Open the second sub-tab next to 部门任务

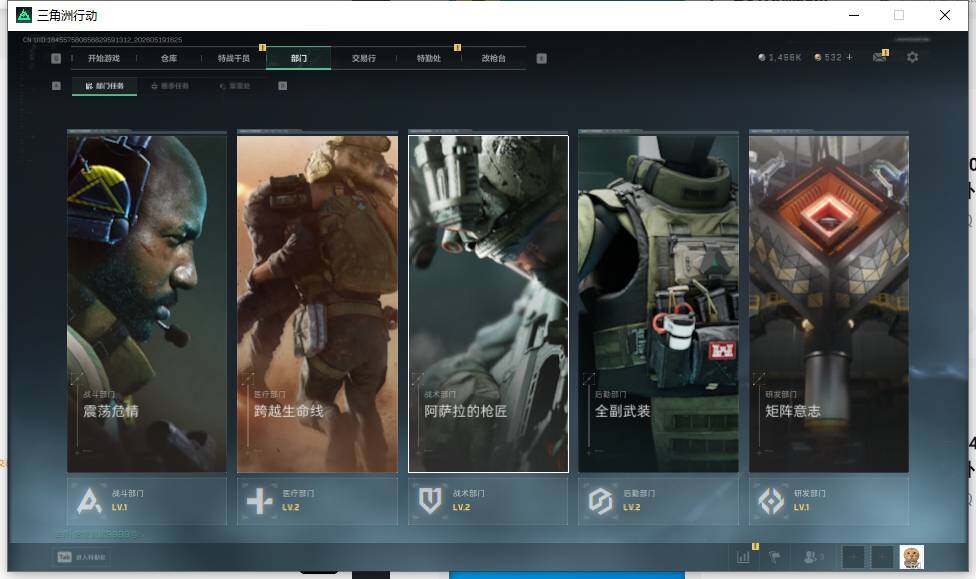coord(170,86)
